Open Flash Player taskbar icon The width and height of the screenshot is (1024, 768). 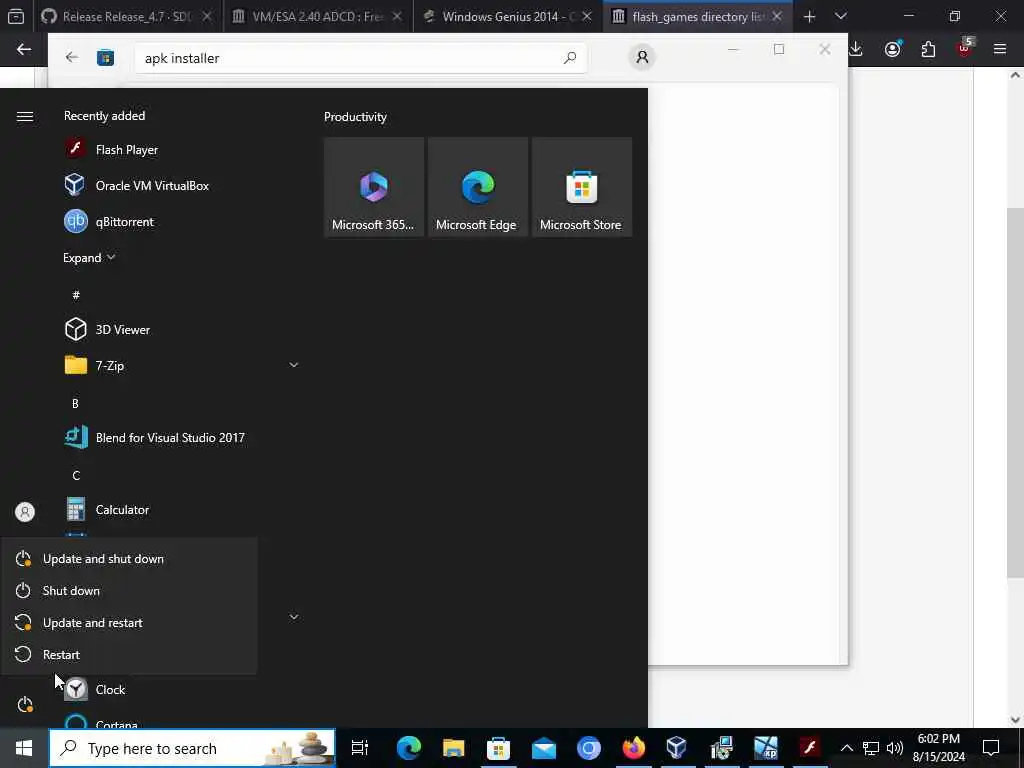[x=810, y=748]
